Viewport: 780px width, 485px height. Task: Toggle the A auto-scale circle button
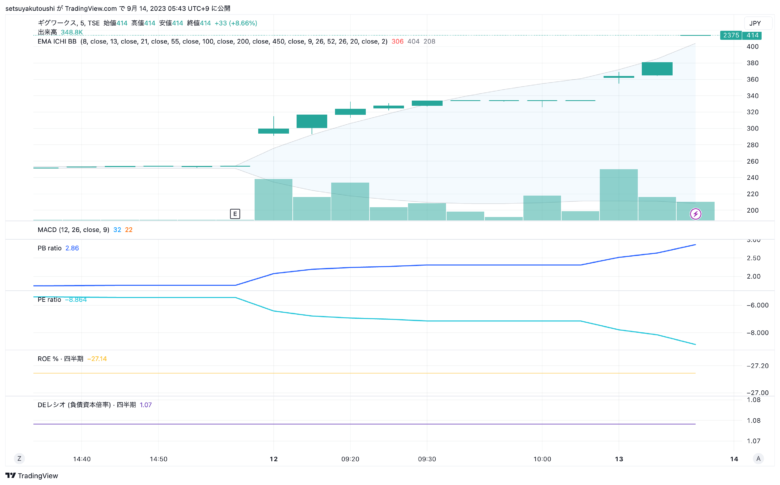click(x=758, y=459)
